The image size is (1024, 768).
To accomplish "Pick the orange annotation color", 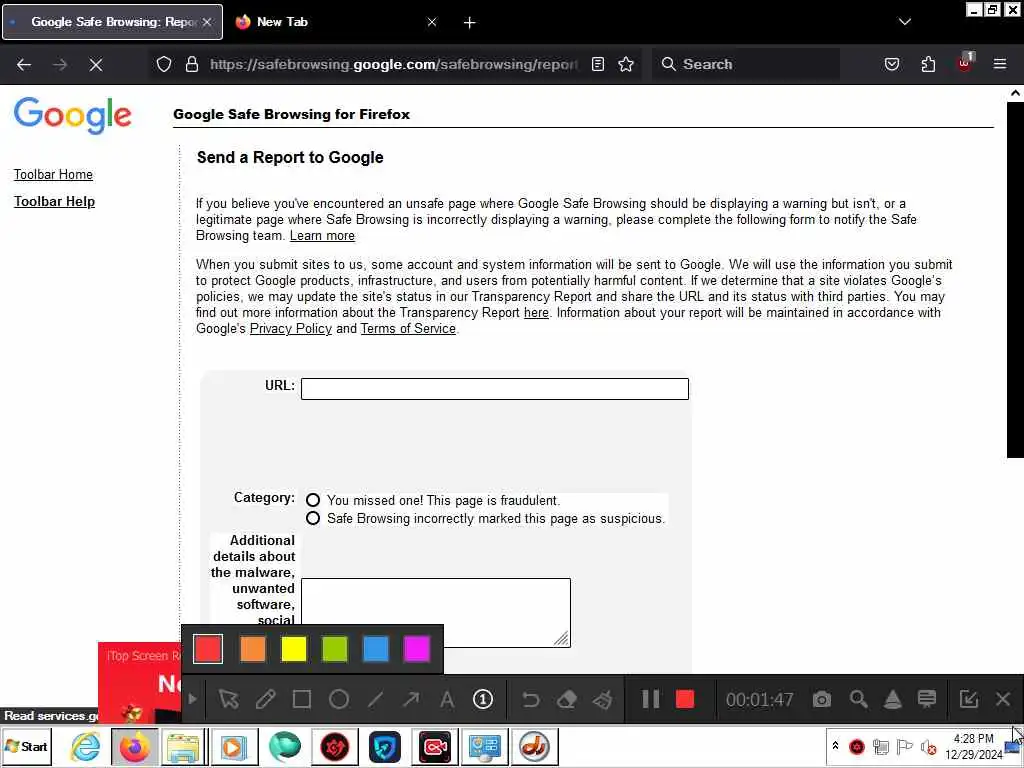I will (x=253, y=649).
